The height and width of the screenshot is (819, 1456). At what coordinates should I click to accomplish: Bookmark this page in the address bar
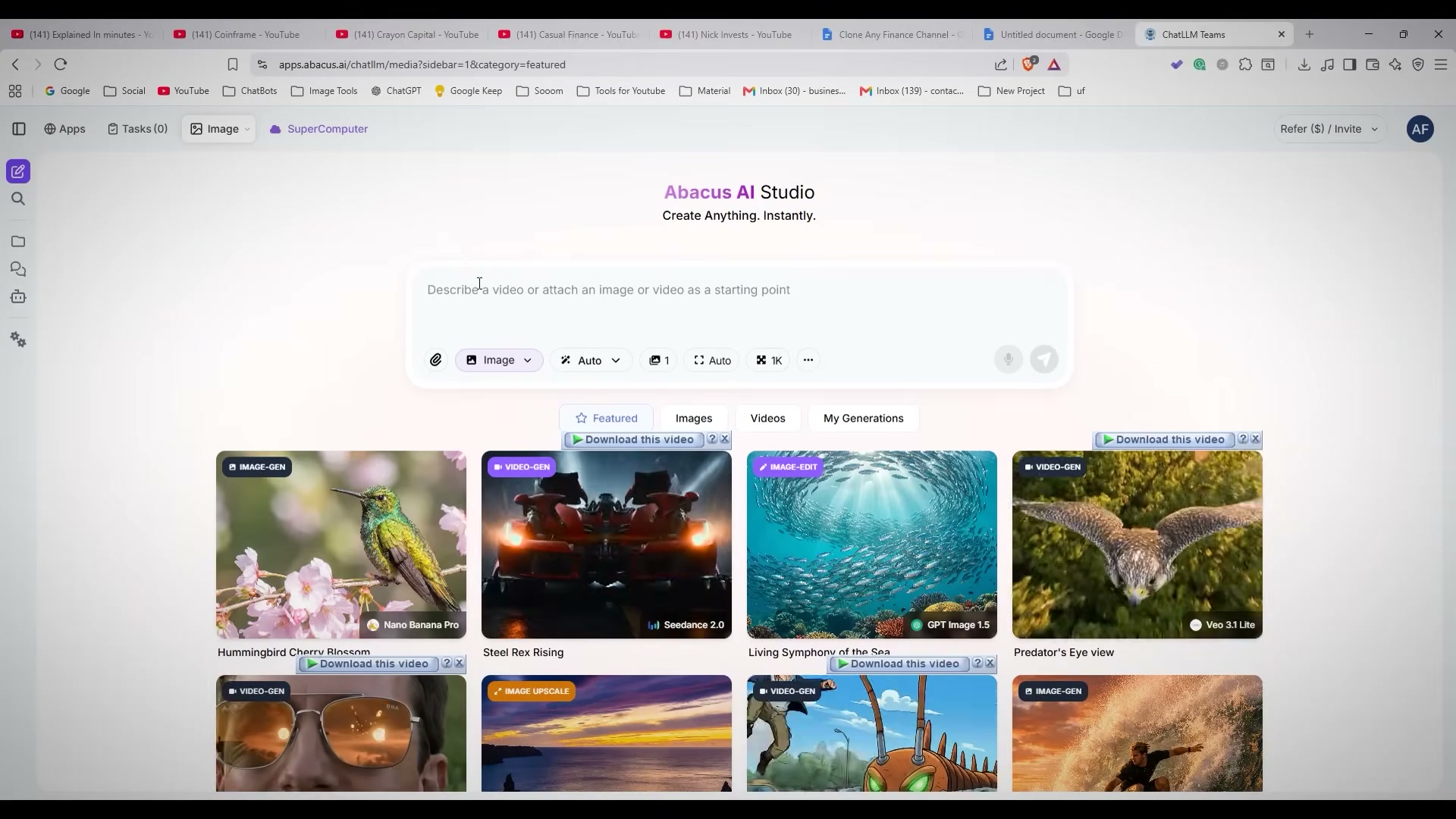pyautogui.click(x=233, y=64)
